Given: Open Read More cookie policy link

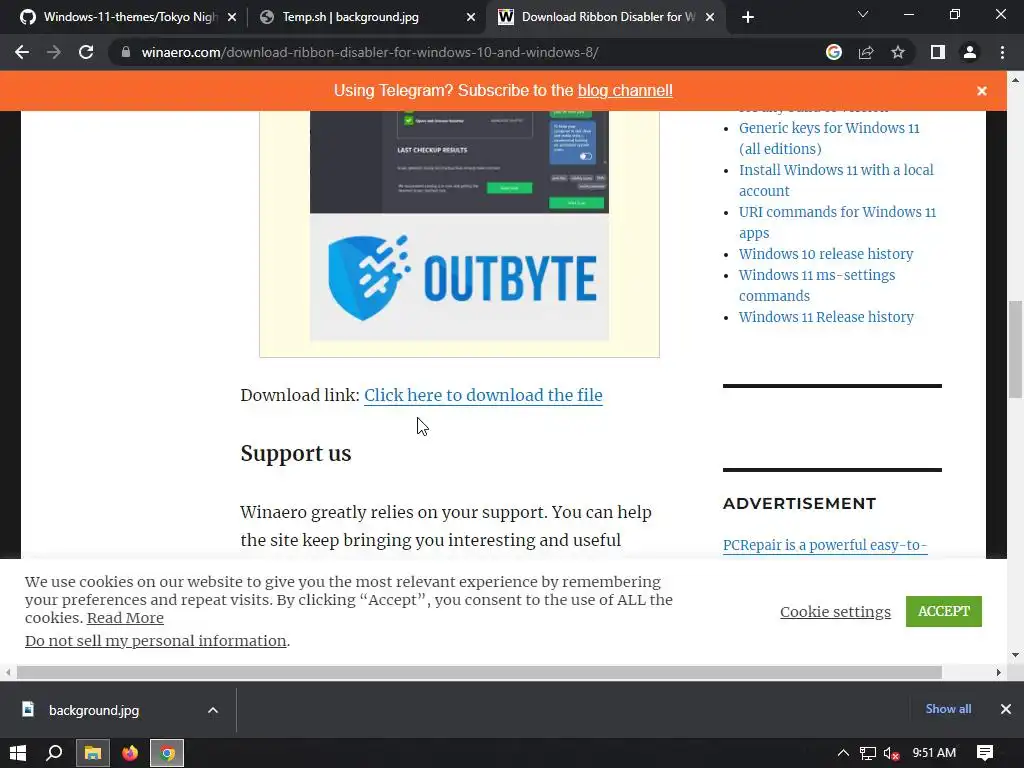Looking at the screenshot, I should tap(125, 618).
